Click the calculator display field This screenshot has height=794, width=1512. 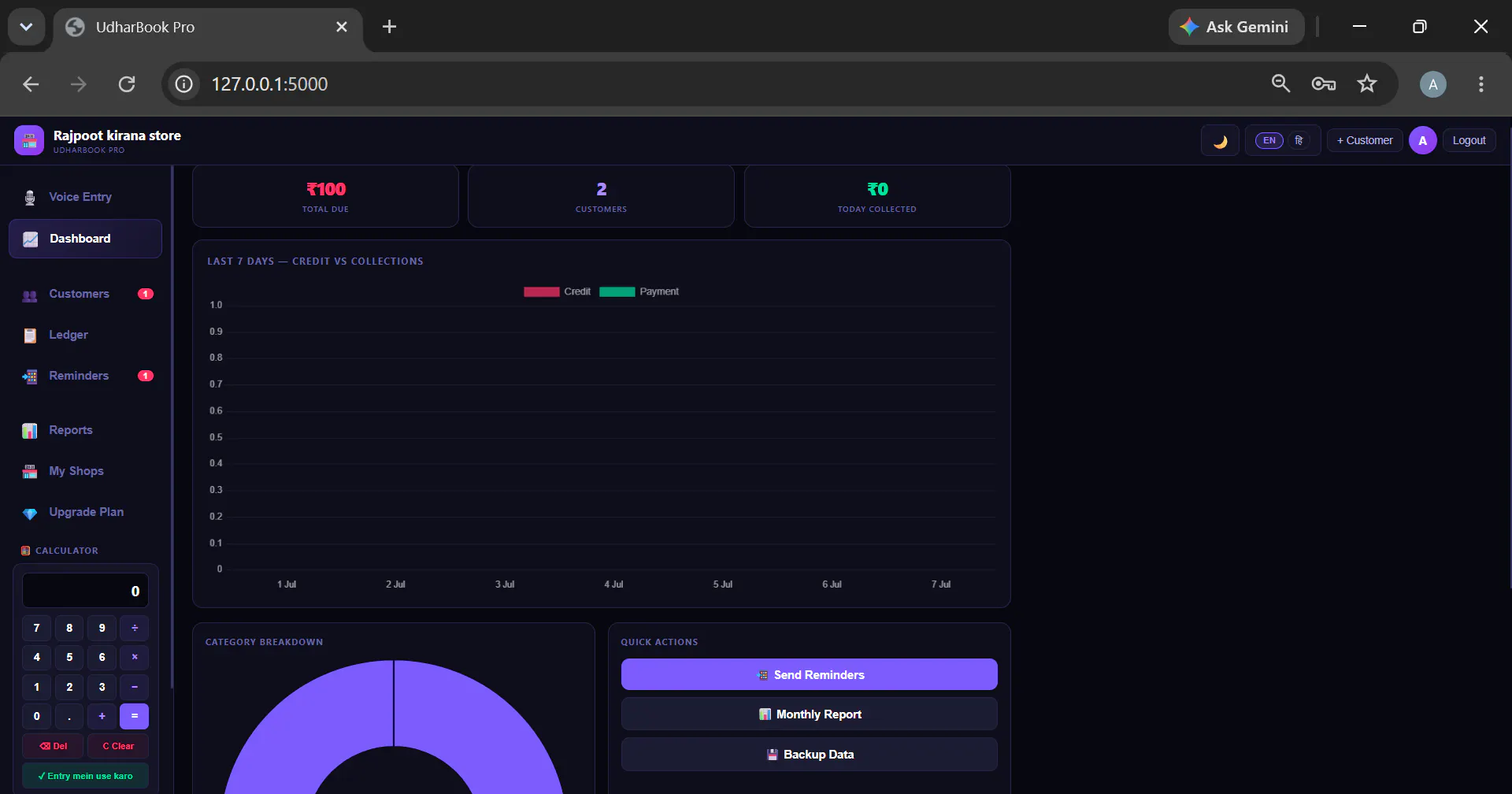(x=85, y=591)
